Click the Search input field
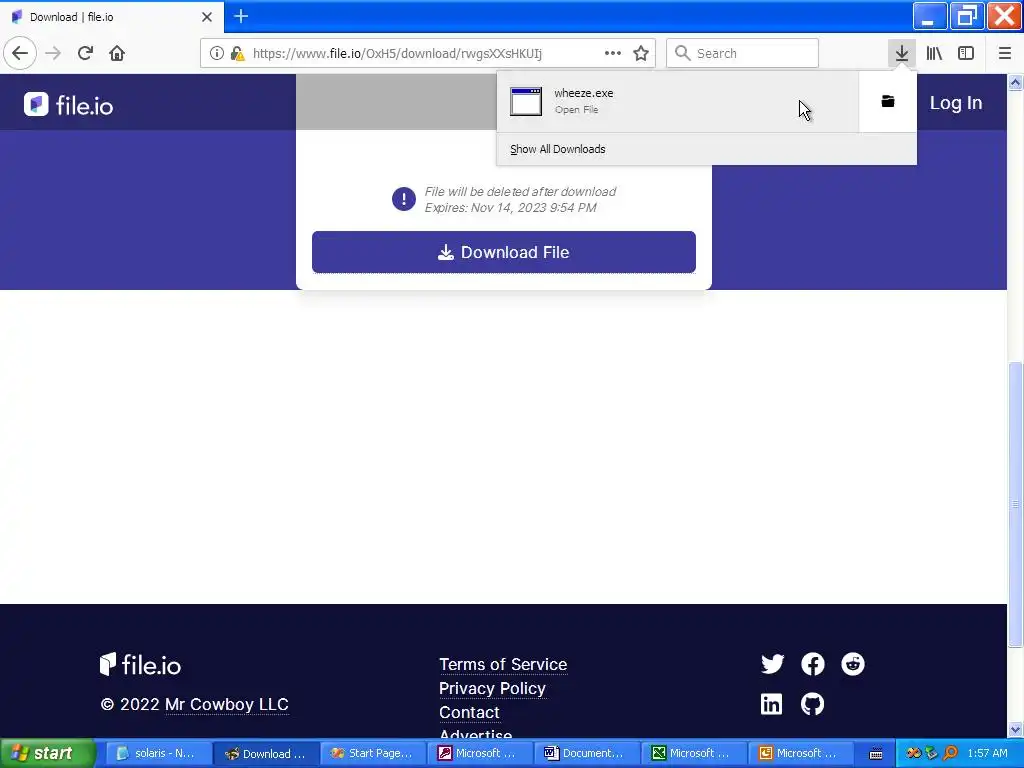The width and height of the screenshot is (1024, 768). pos(742,53)
